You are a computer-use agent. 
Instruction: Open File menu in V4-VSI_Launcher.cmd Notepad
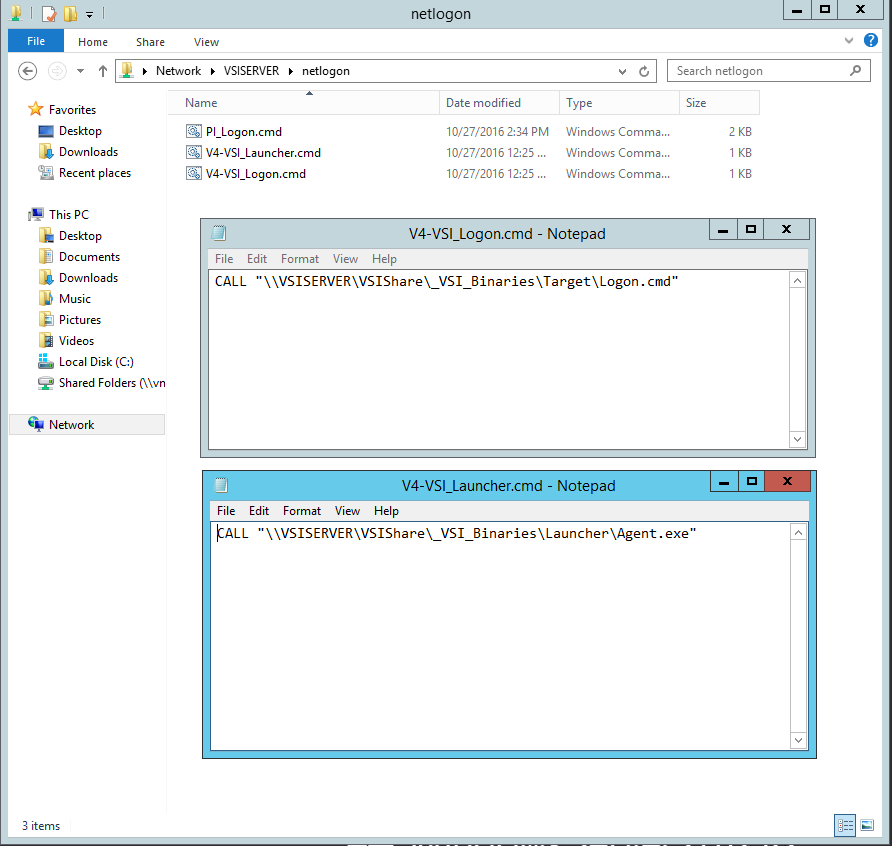click(226, 511)
